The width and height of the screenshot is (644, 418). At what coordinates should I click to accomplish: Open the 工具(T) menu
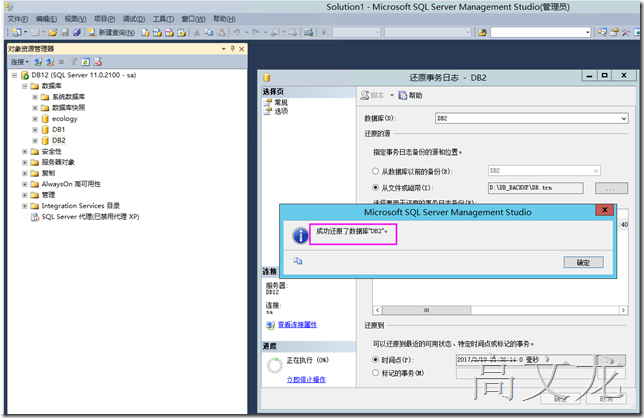(163, 19)
